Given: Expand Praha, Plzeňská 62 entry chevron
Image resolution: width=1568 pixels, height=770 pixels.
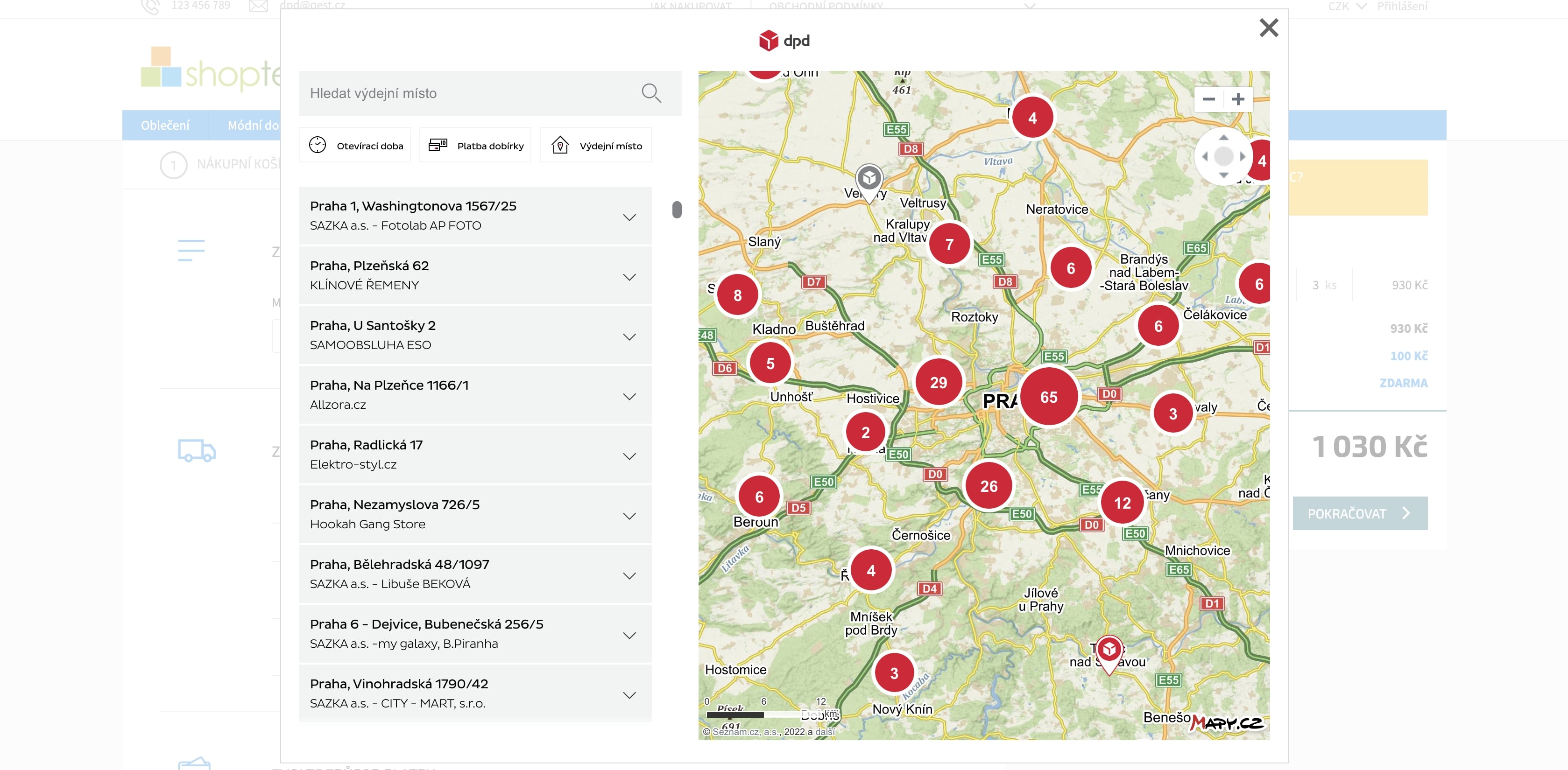Looking at the screenshot, I should 629,277.
